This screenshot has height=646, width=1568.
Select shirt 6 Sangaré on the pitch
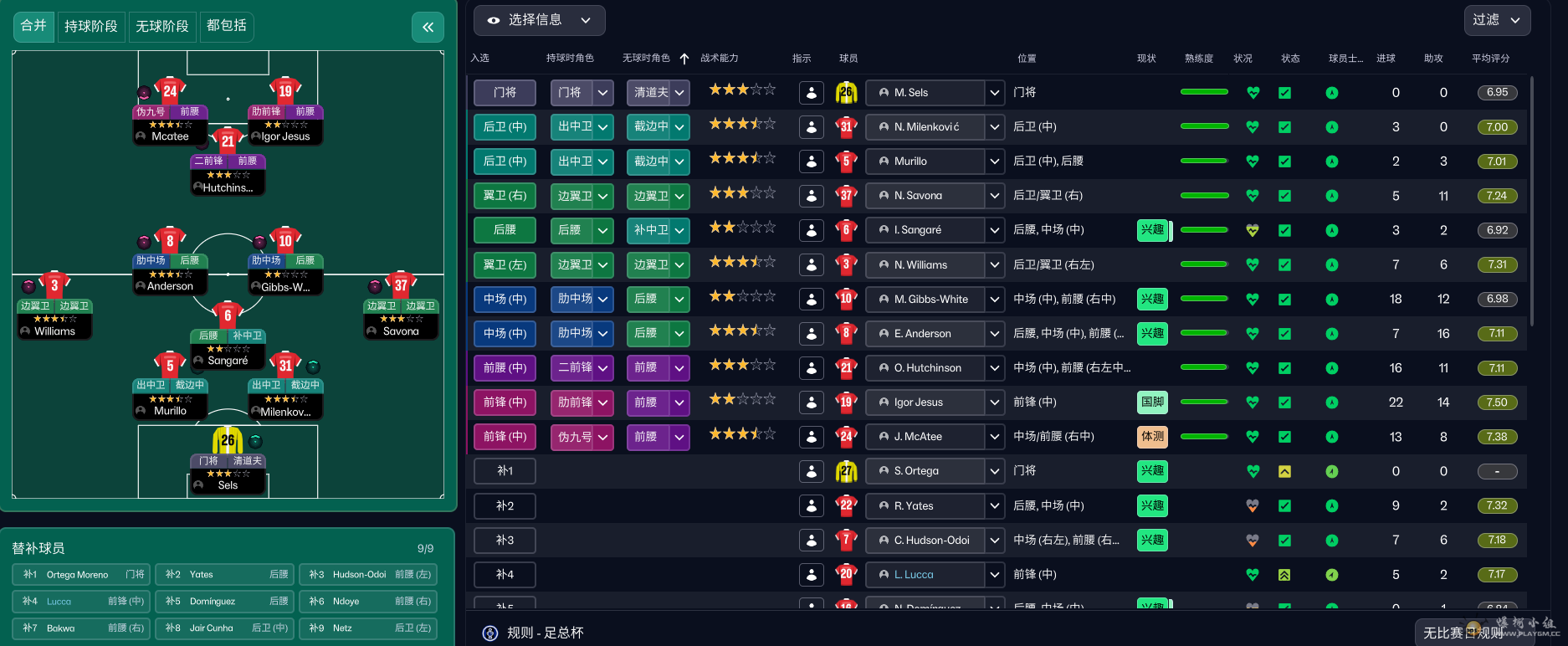[228, 315]
